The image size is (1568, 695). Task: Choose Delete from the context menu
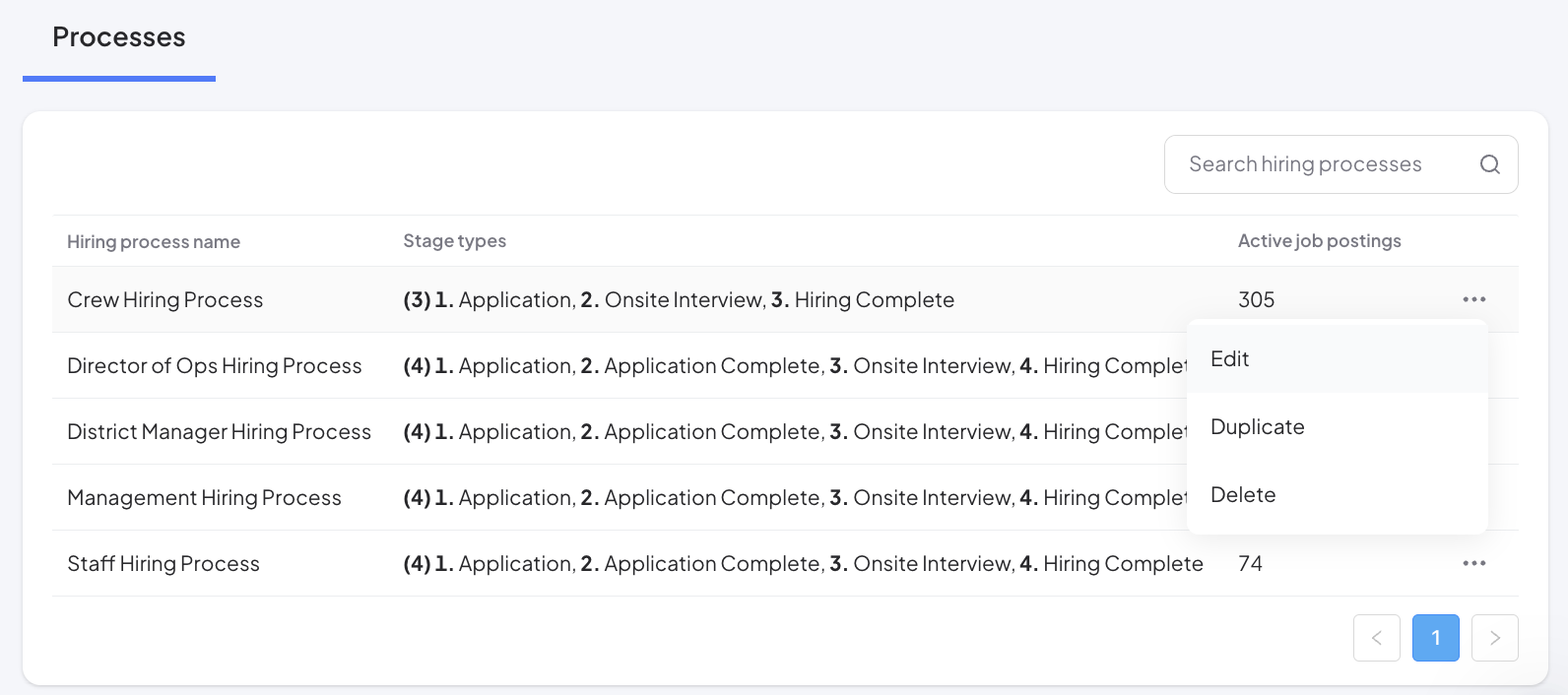pos(1338,495)
